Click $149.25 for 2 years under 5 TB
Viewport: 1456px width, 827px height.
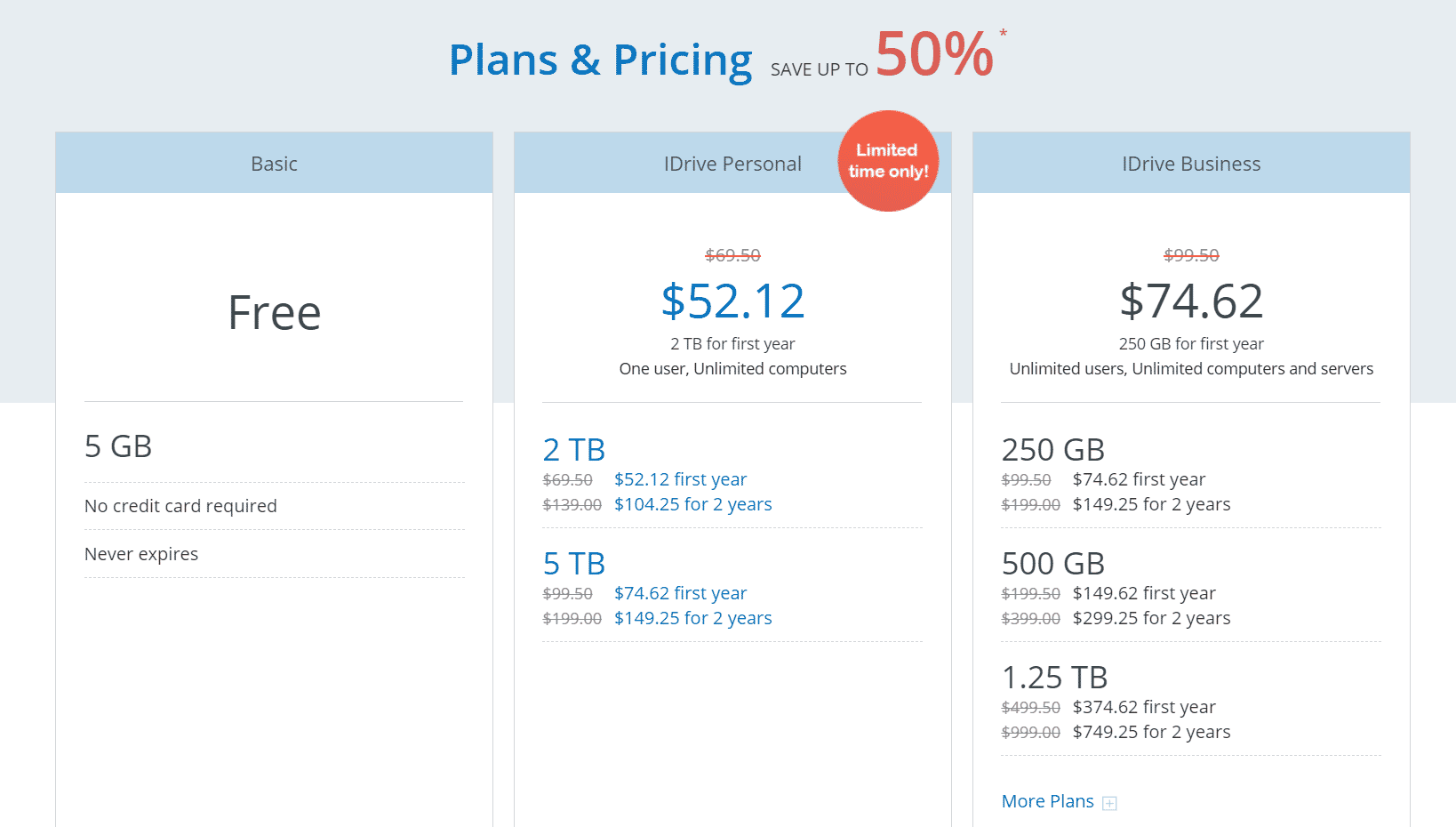click(692, 618)
